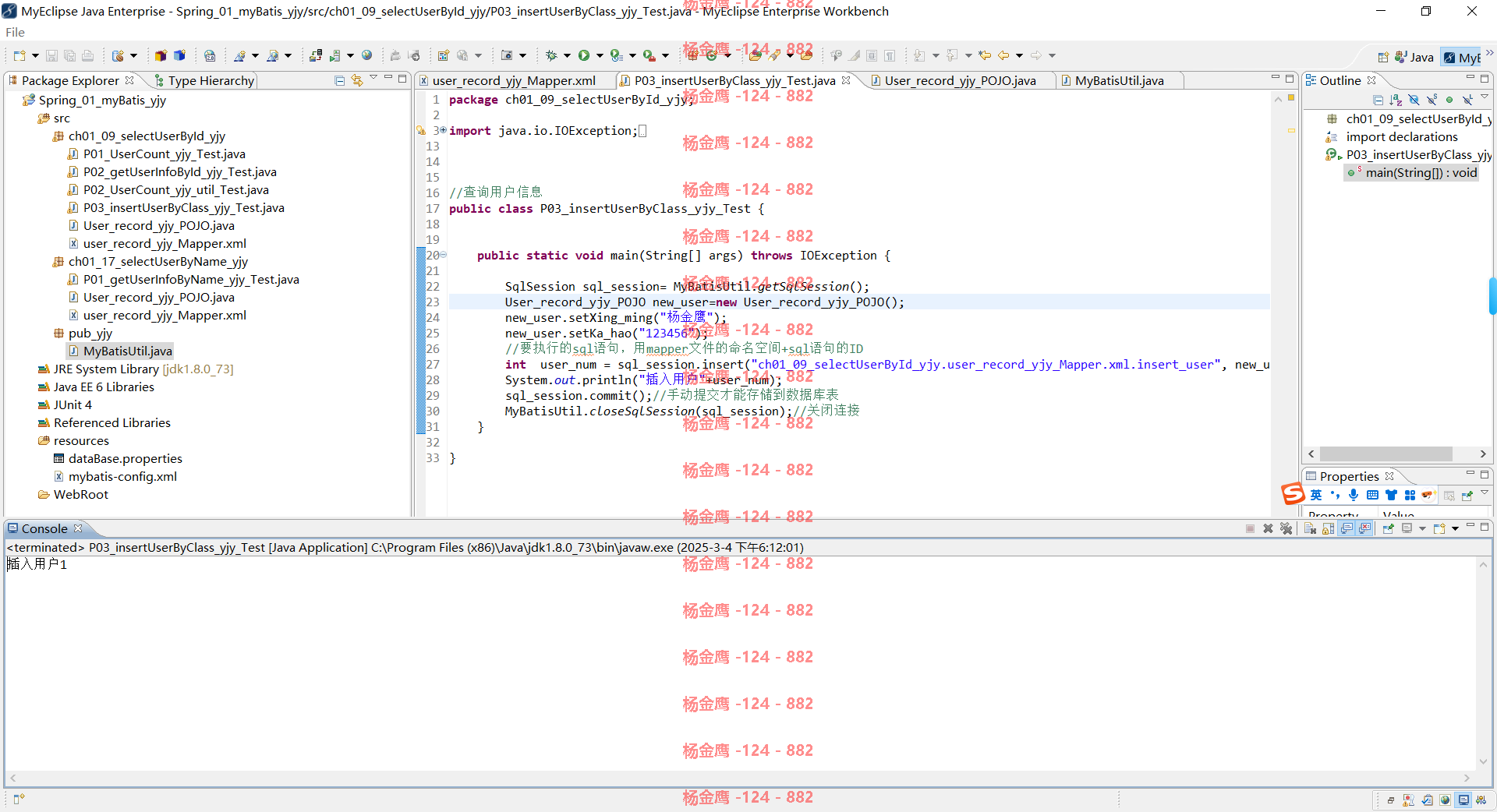Switch to Java perspective
Viewport: 1497px width, 812px height.
tap(1415, 57)
